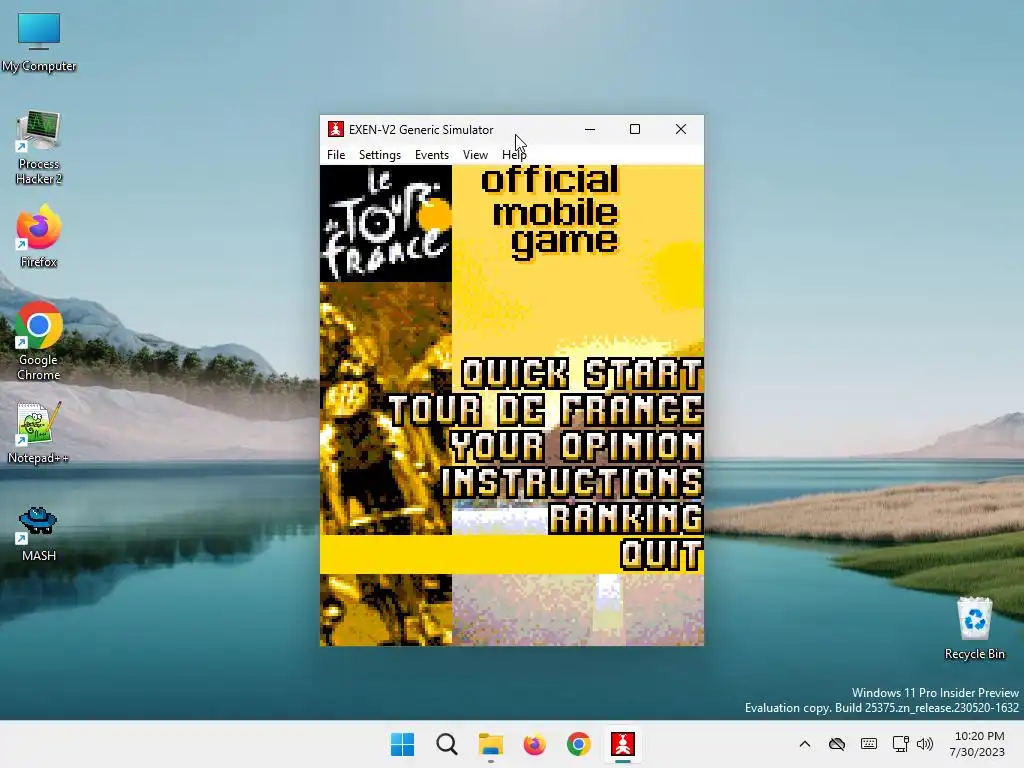Select Process Hacker 2 desktop shortcut
This screenshot has height=768, width=1024.
click(39, 148)
